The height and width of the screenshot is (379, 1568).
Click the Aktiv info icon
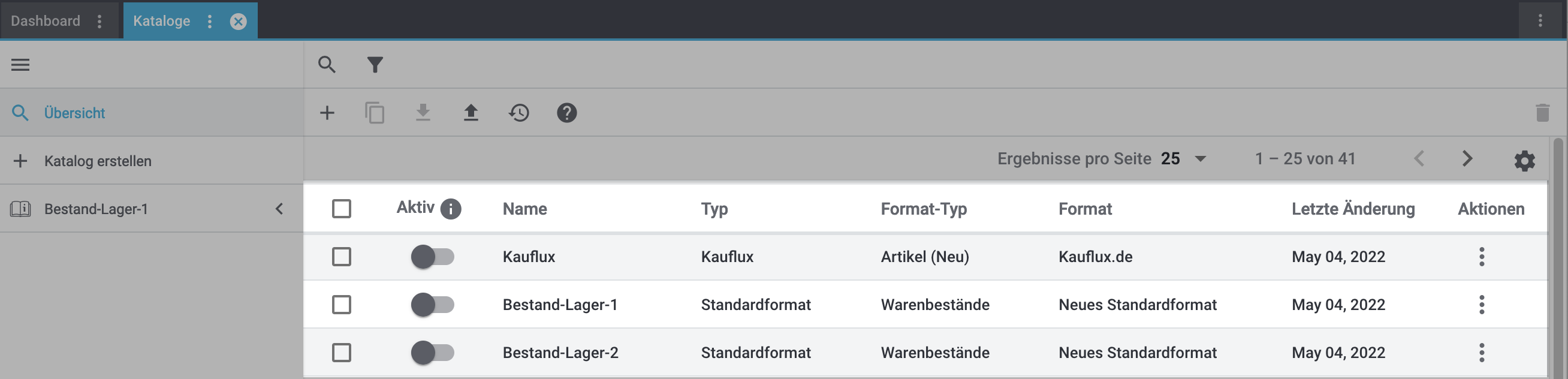click(450, 209)
